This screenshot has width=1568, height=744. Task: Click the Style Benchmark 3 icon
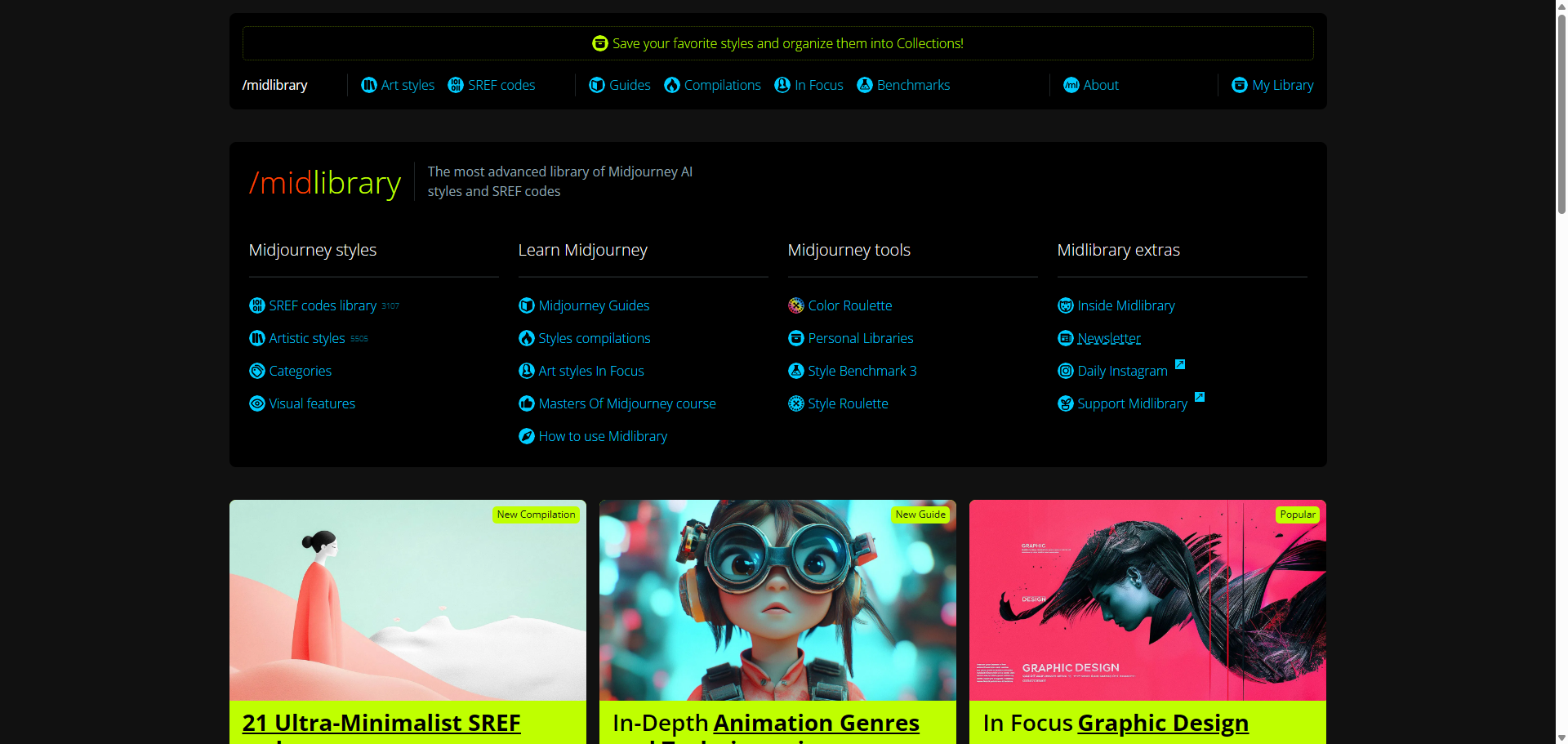[x=796, y=371]
